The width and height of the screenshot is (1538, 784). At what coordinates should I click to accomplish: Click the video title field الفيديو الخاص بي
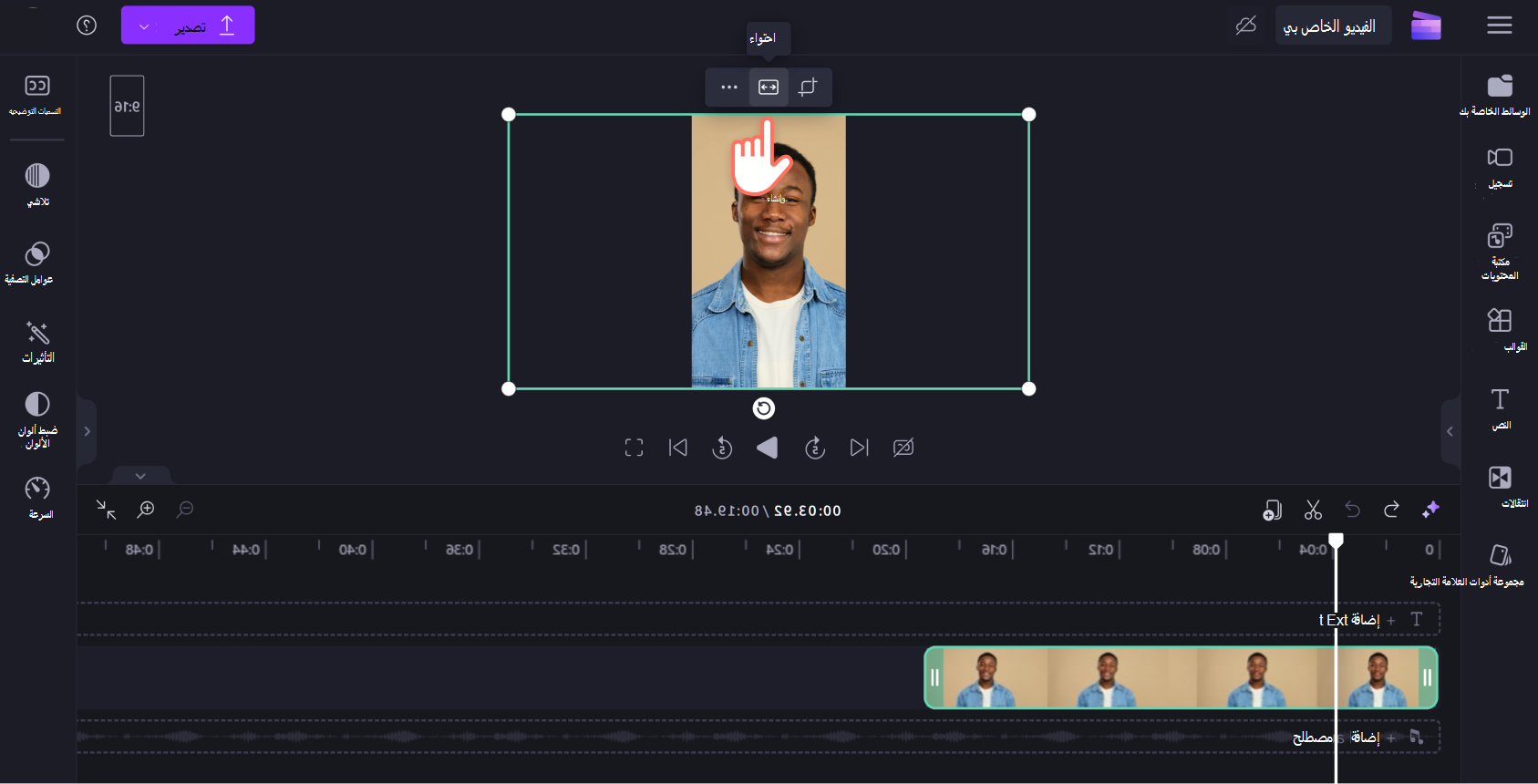pos(1333,26)
